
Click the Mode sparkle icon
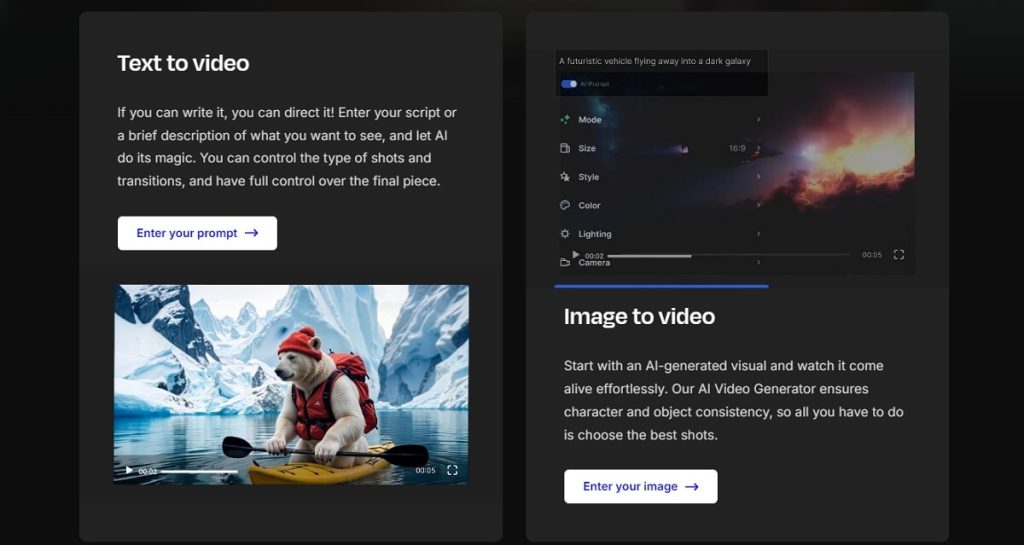[x=565, y=119]
